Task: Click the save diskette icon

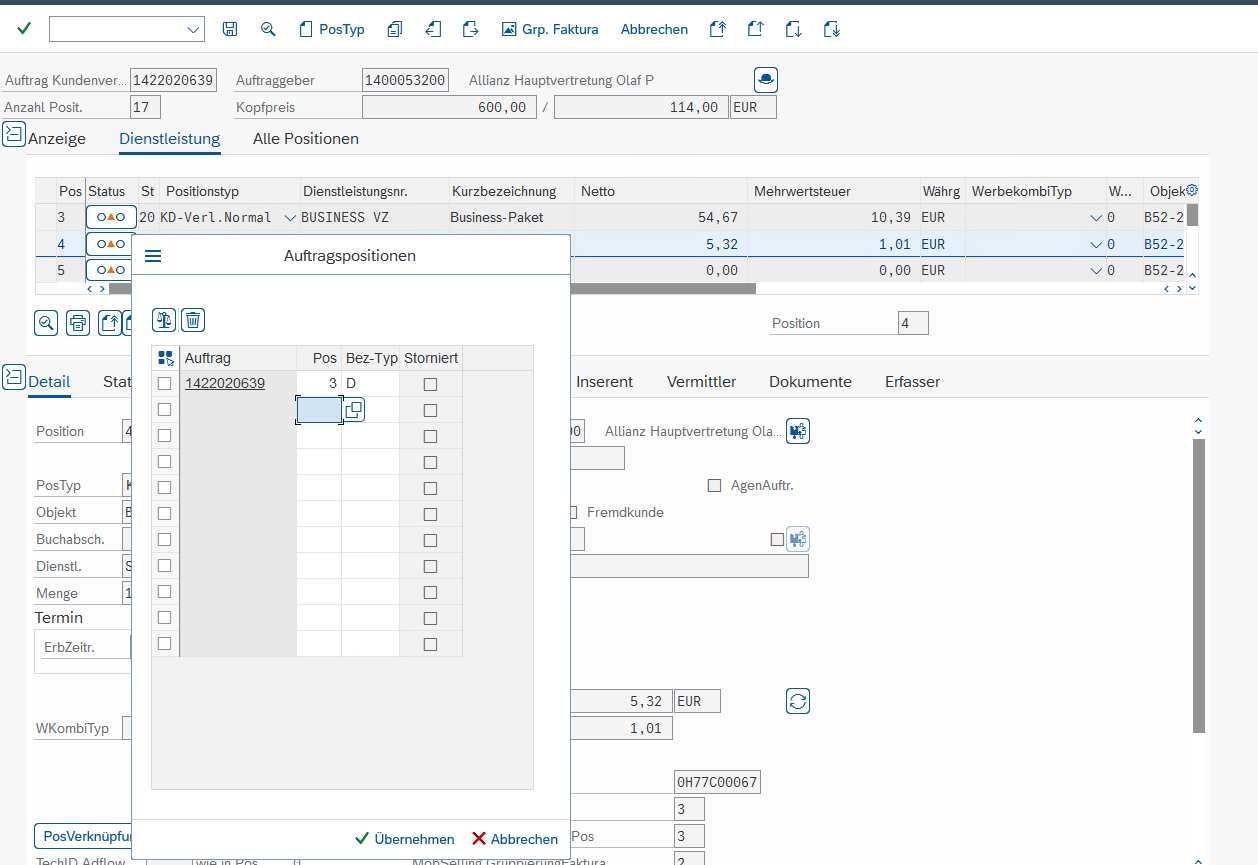Action: (x=230, y=29)
